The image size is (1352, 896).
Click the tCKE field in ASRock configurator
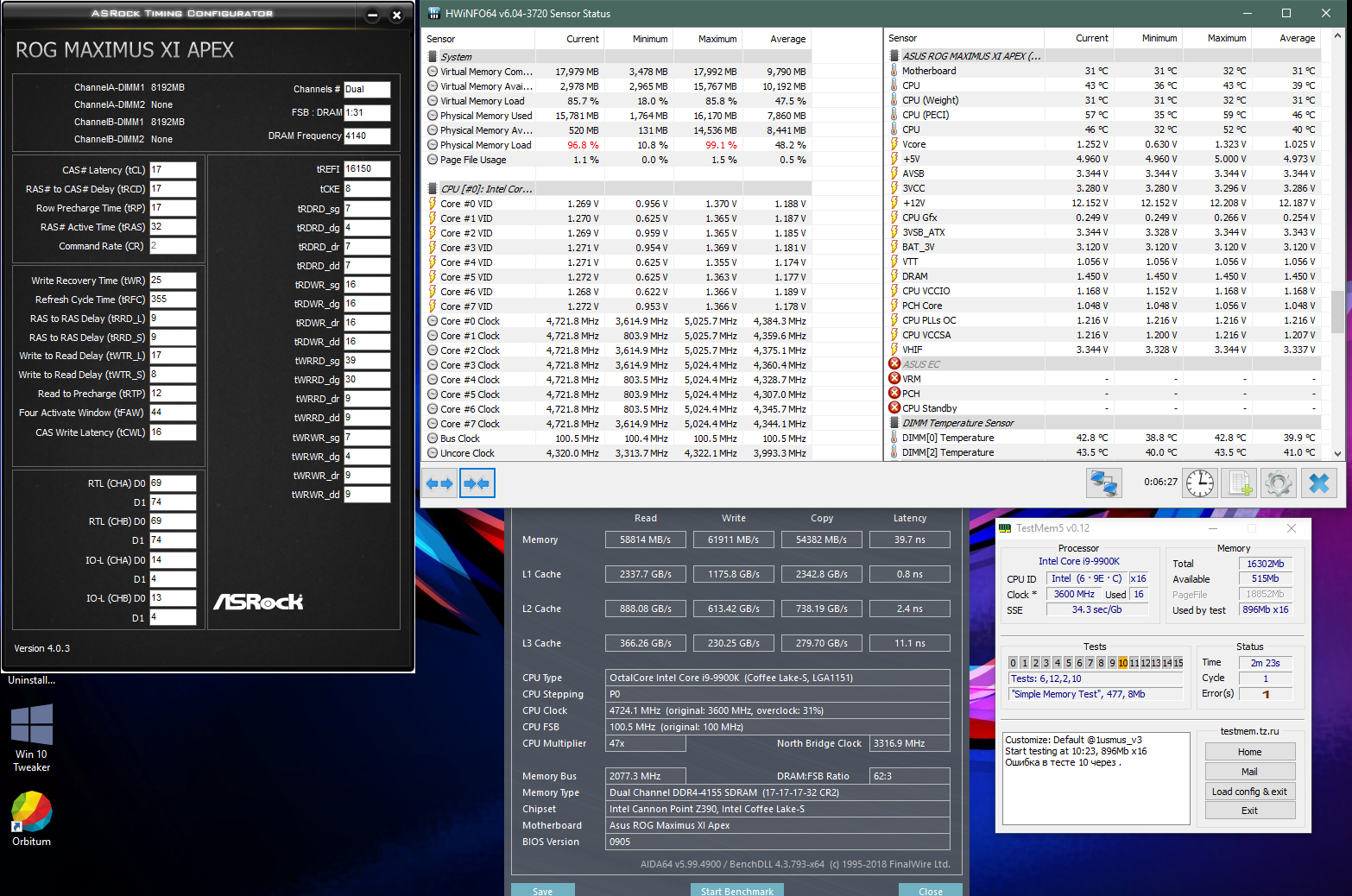pyautogui.click(x=367, y=188)
